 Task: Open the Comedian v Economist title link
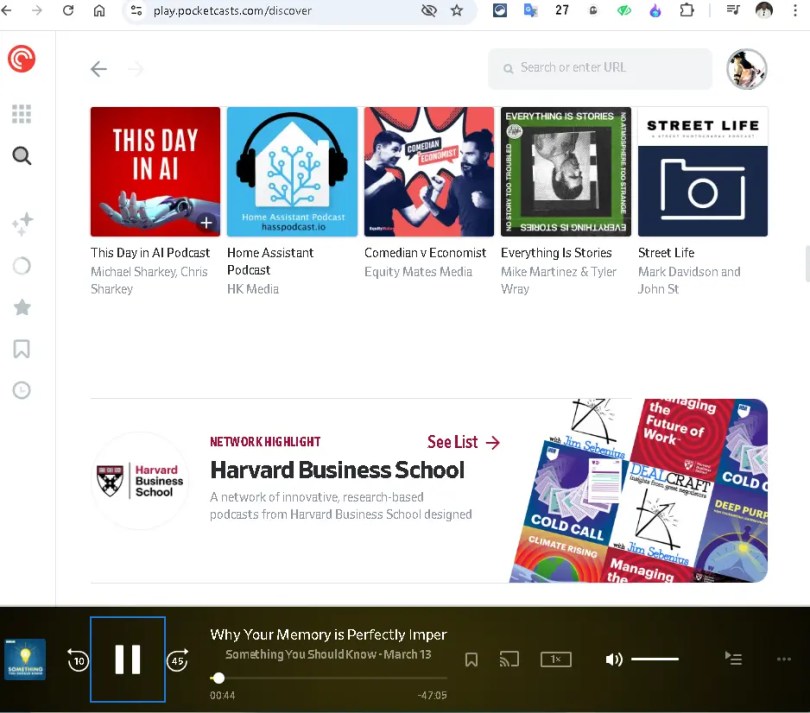pos(425,253)
